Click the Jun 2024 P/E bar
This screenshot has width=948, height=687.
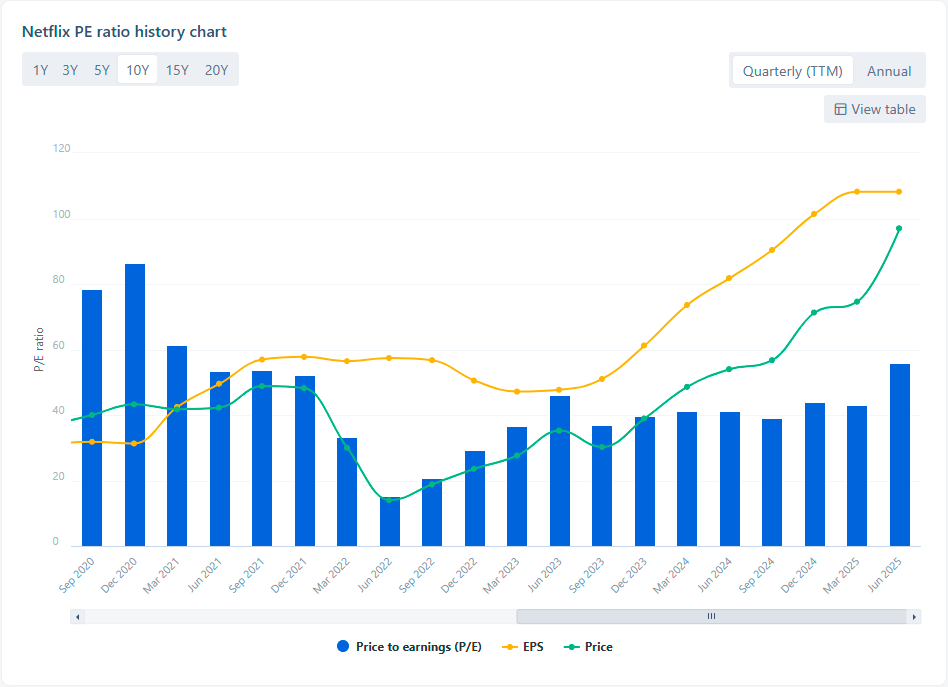[730, 479]
